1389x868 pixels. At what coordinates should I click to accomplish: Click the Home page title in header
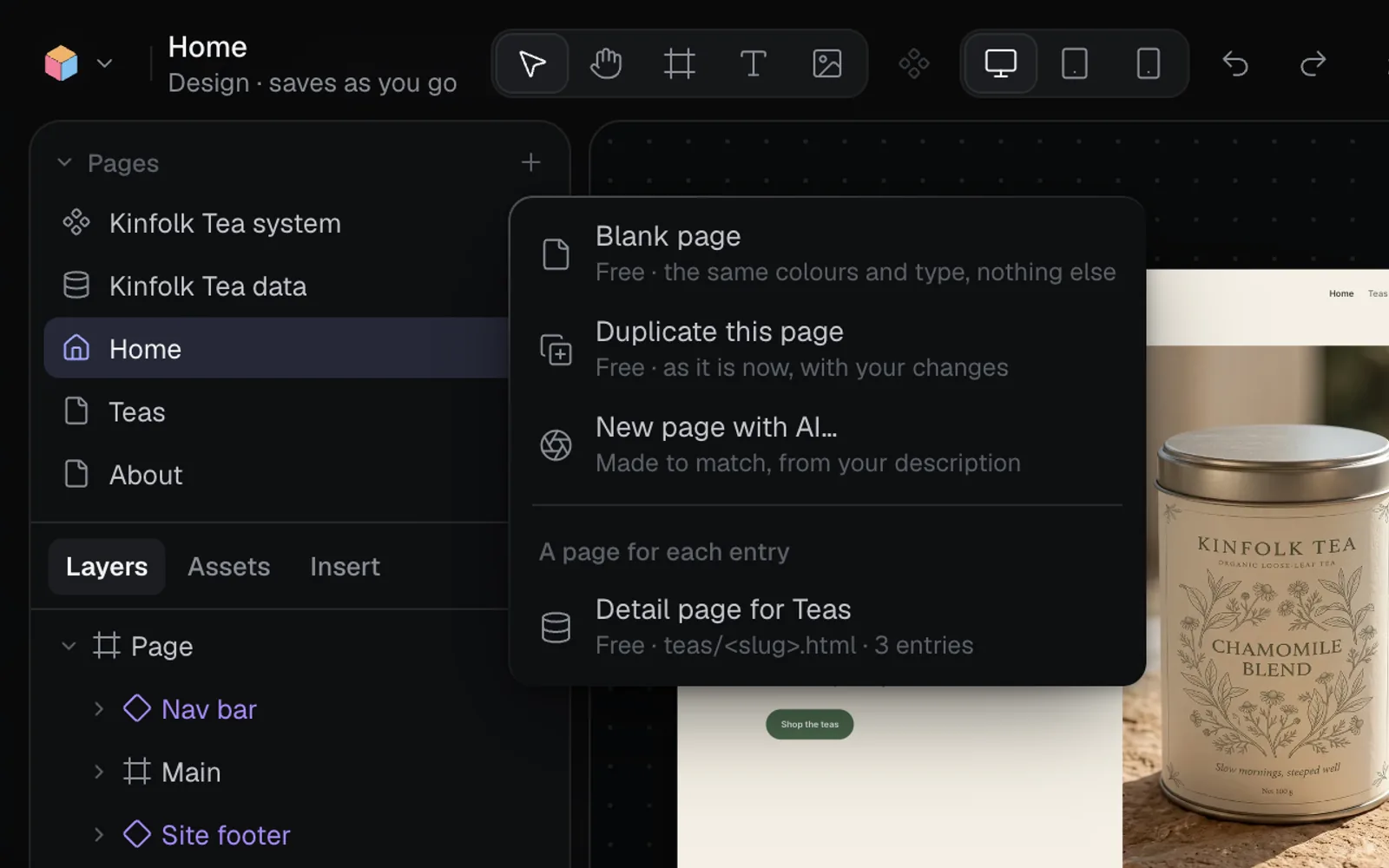[207, 47]
